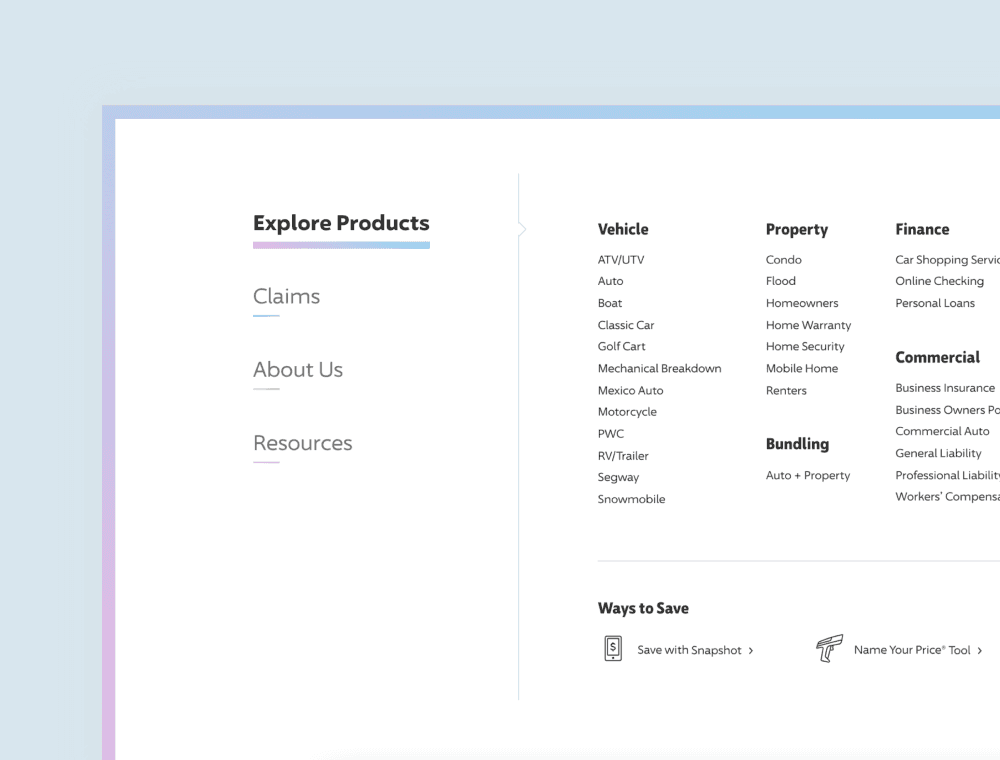The height and width of the screenshot is (760, 1000).
Task: Select Flood insurance link
Action: pos(781,281)
